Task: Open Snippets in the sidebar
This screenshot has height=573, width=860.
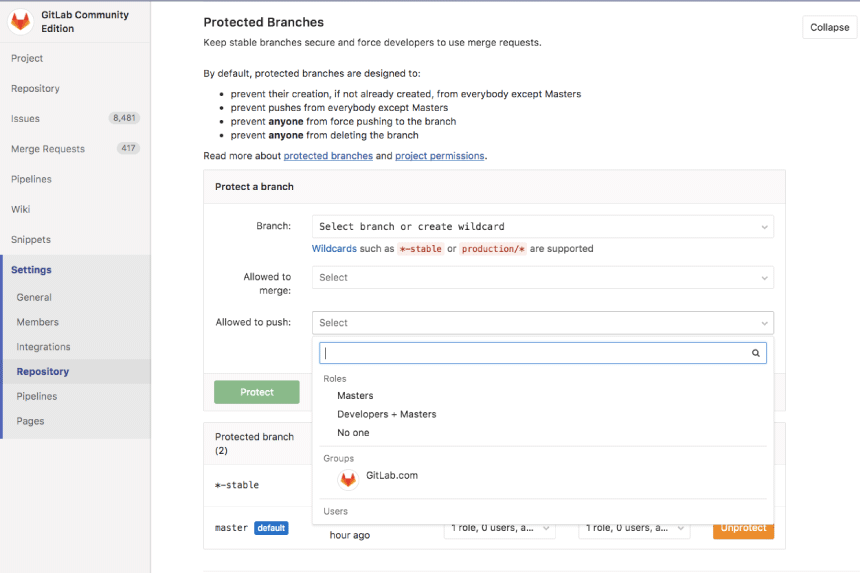Action: (x=31, y=239)
